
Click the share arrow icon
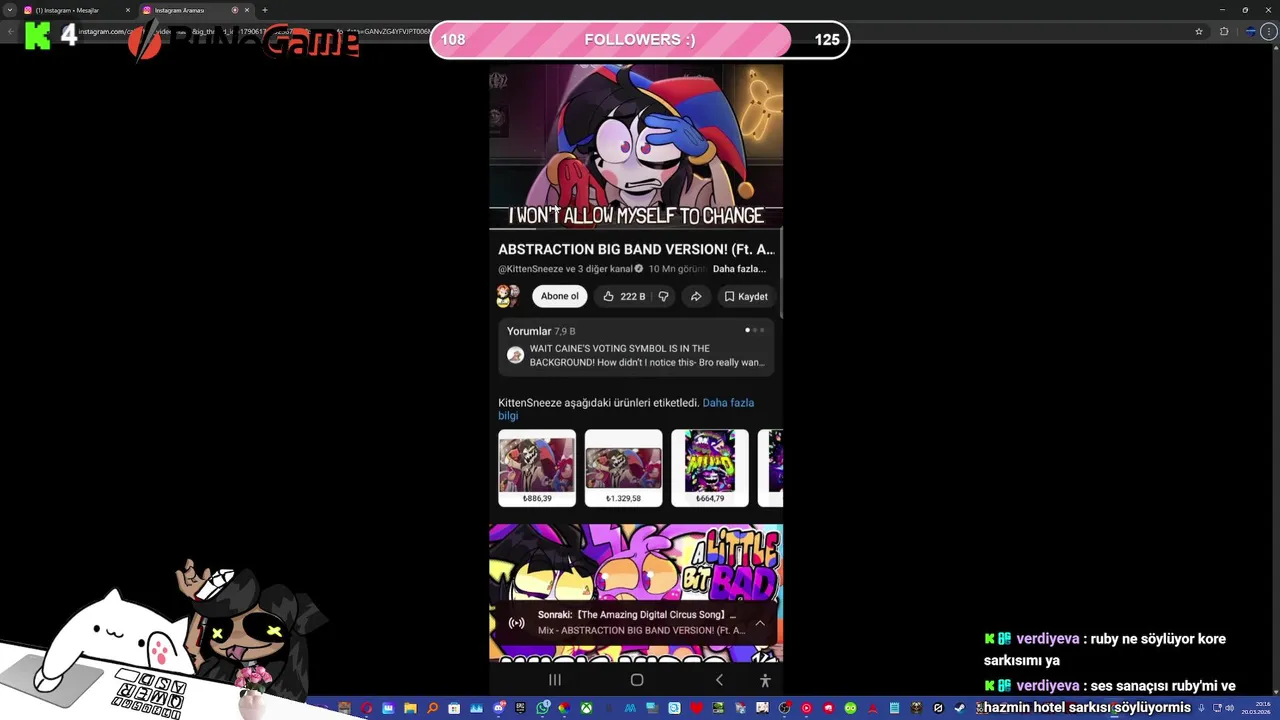[x=696, y=296]
